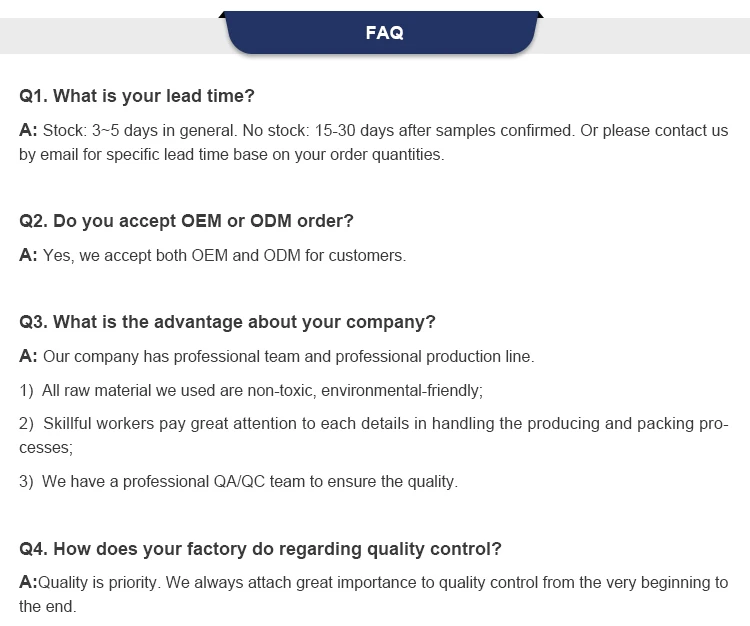750x626 pixels.
Task: Click the Q4 quality control question
Action: point(260,549)
